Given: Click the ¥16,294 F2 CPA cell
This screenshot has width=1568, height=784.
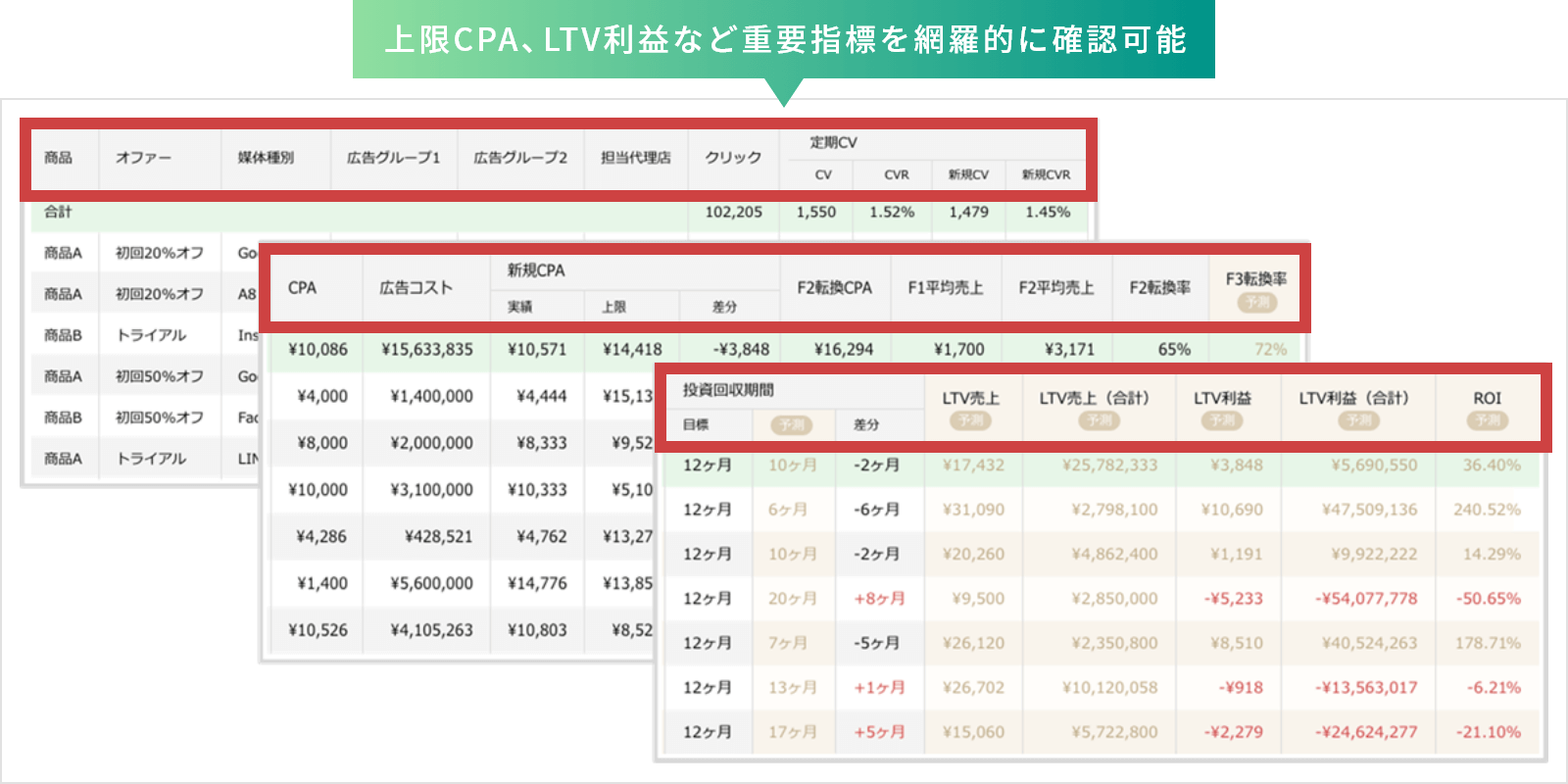Looking at the screenshot, I should pos(844,350).
